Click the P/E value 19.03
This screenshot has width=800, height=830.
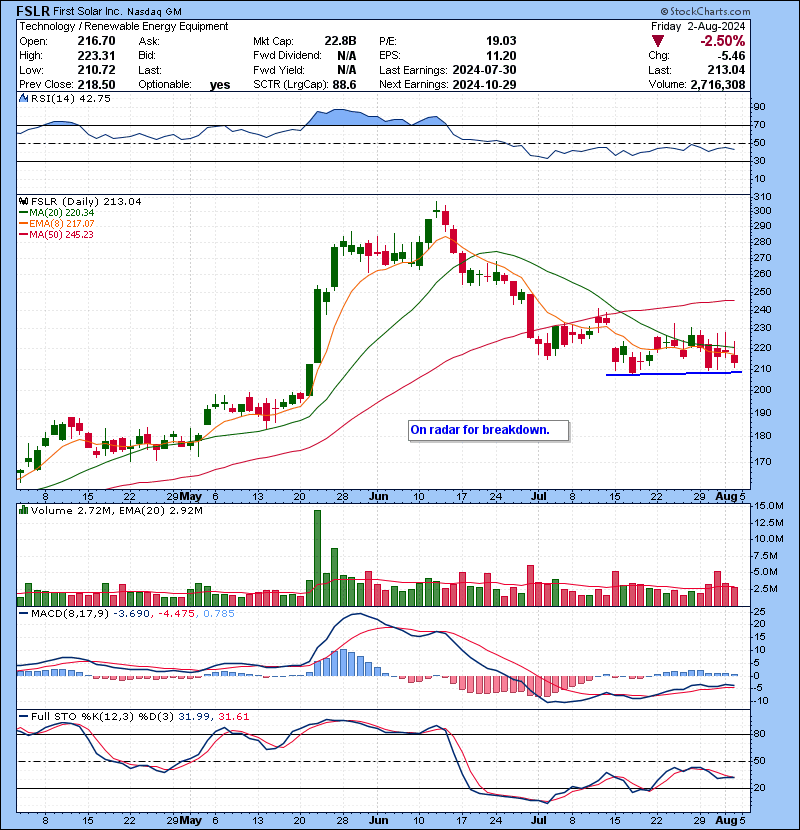pyautogui.click(x=501, y=41)
